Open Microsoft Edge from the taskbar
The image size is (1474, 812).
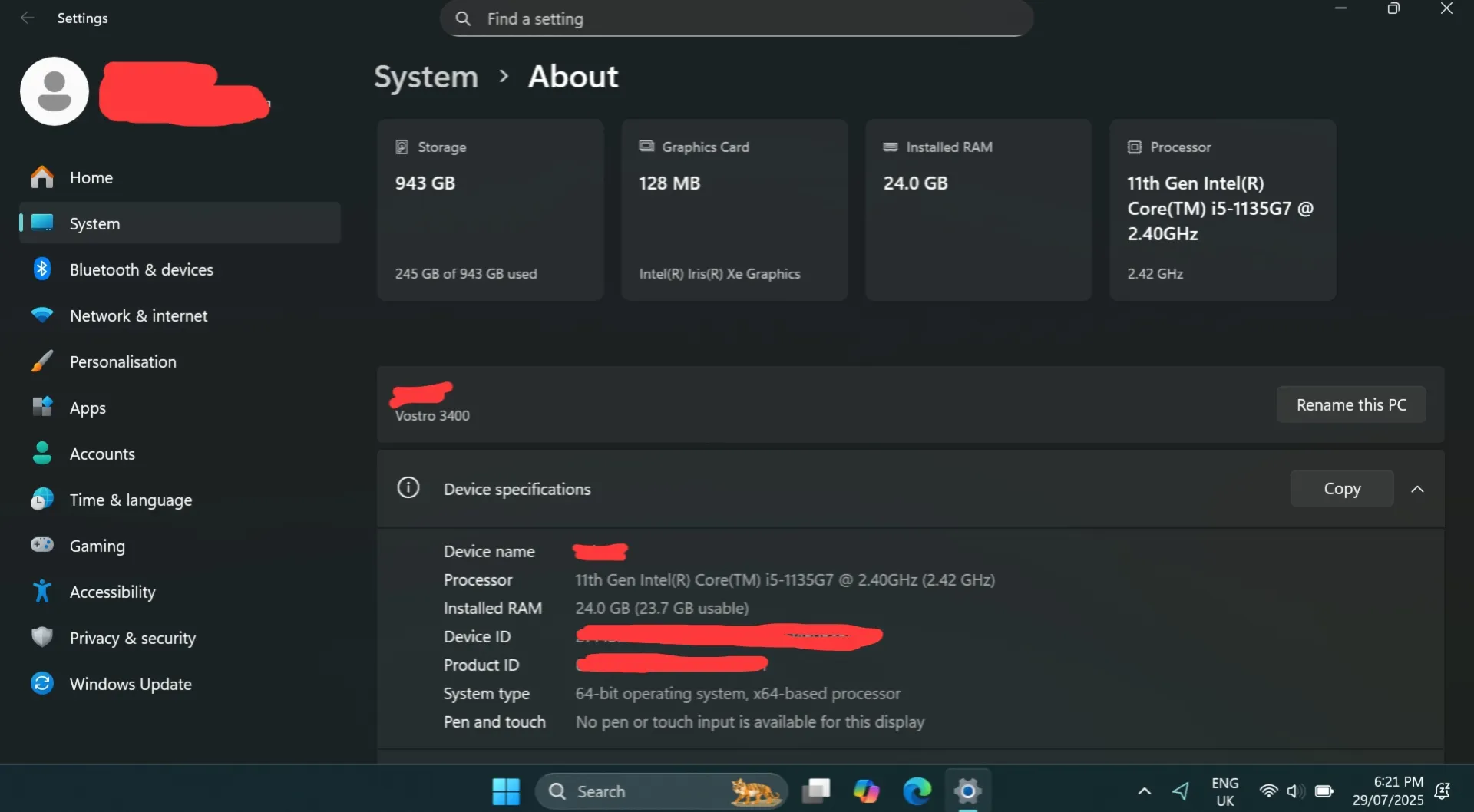tap(917, 791)
